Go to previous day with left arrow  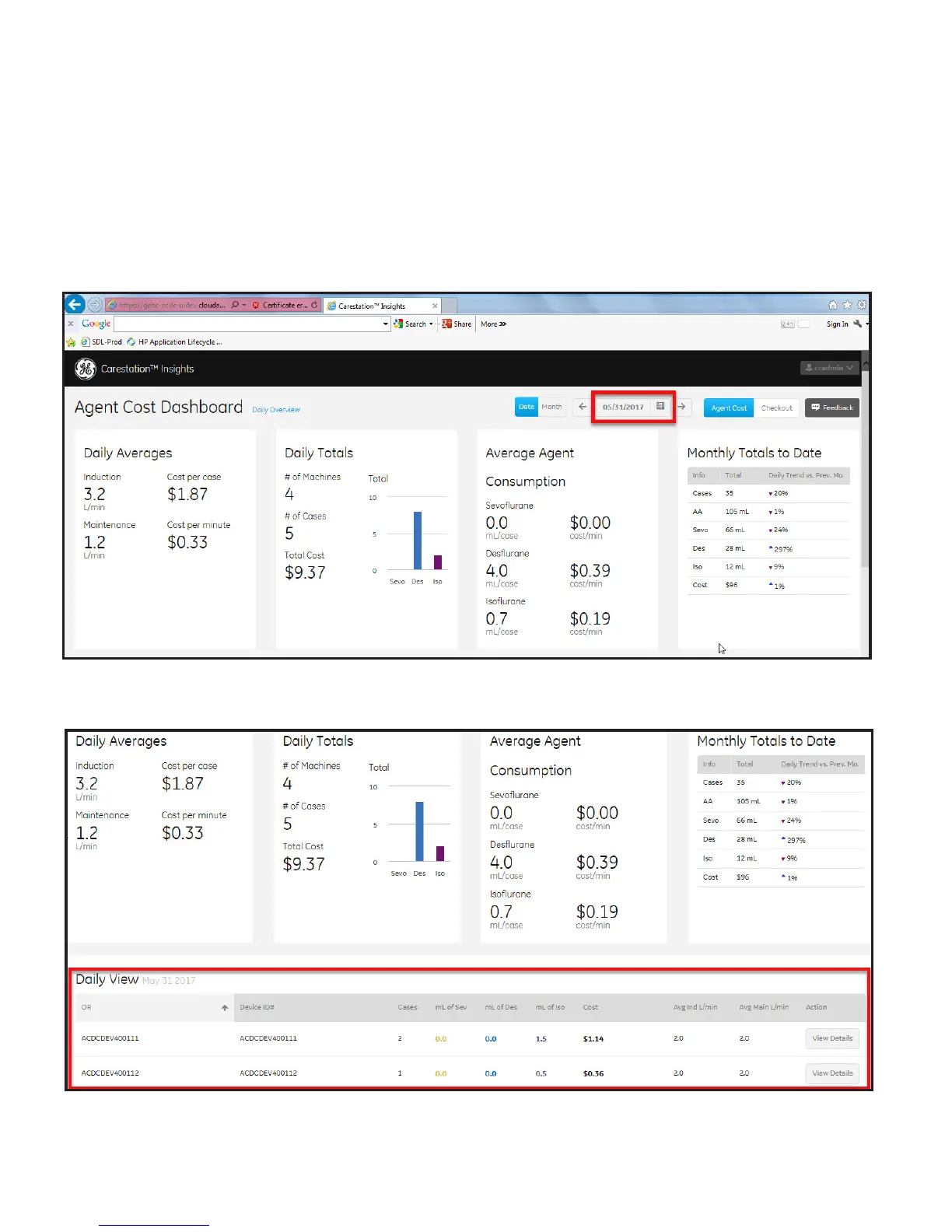583,407
